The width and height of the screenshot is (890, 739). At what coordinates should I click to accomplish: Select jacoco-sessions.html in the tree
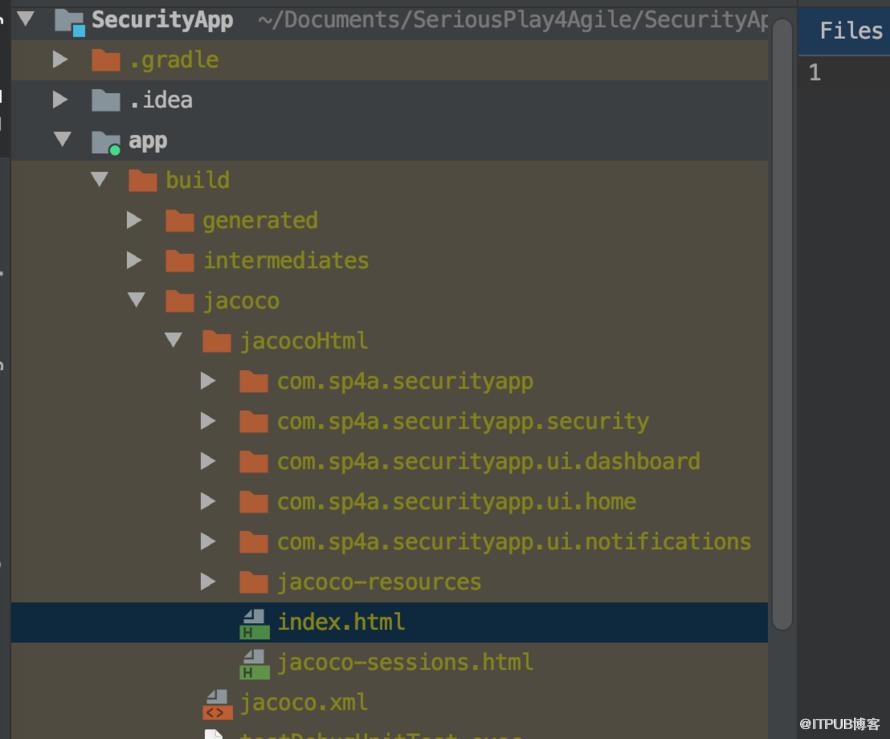389,663
